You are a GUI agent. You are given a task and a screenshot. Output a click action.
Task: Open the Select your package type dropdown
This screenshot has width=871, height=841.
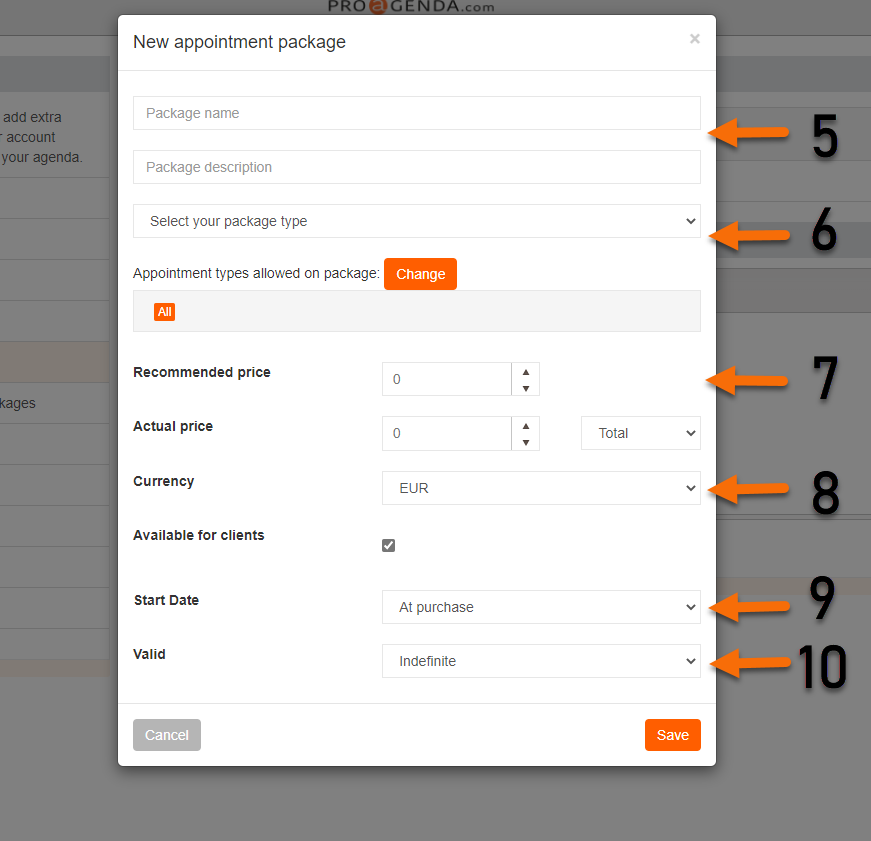[416, 221]
